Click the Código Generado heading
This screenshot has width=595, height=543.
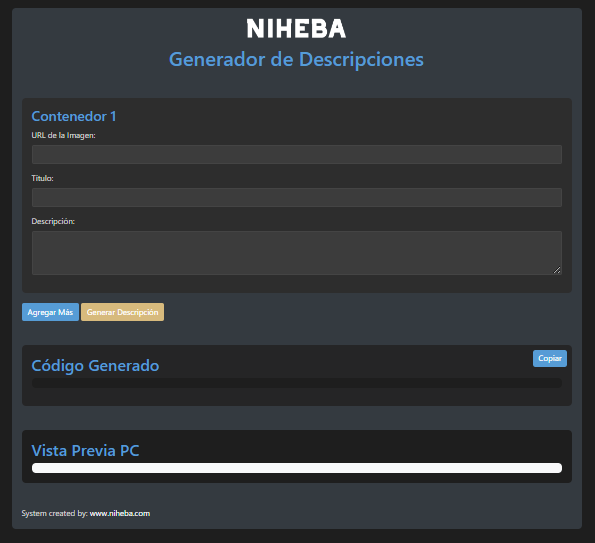coord(95,366)
